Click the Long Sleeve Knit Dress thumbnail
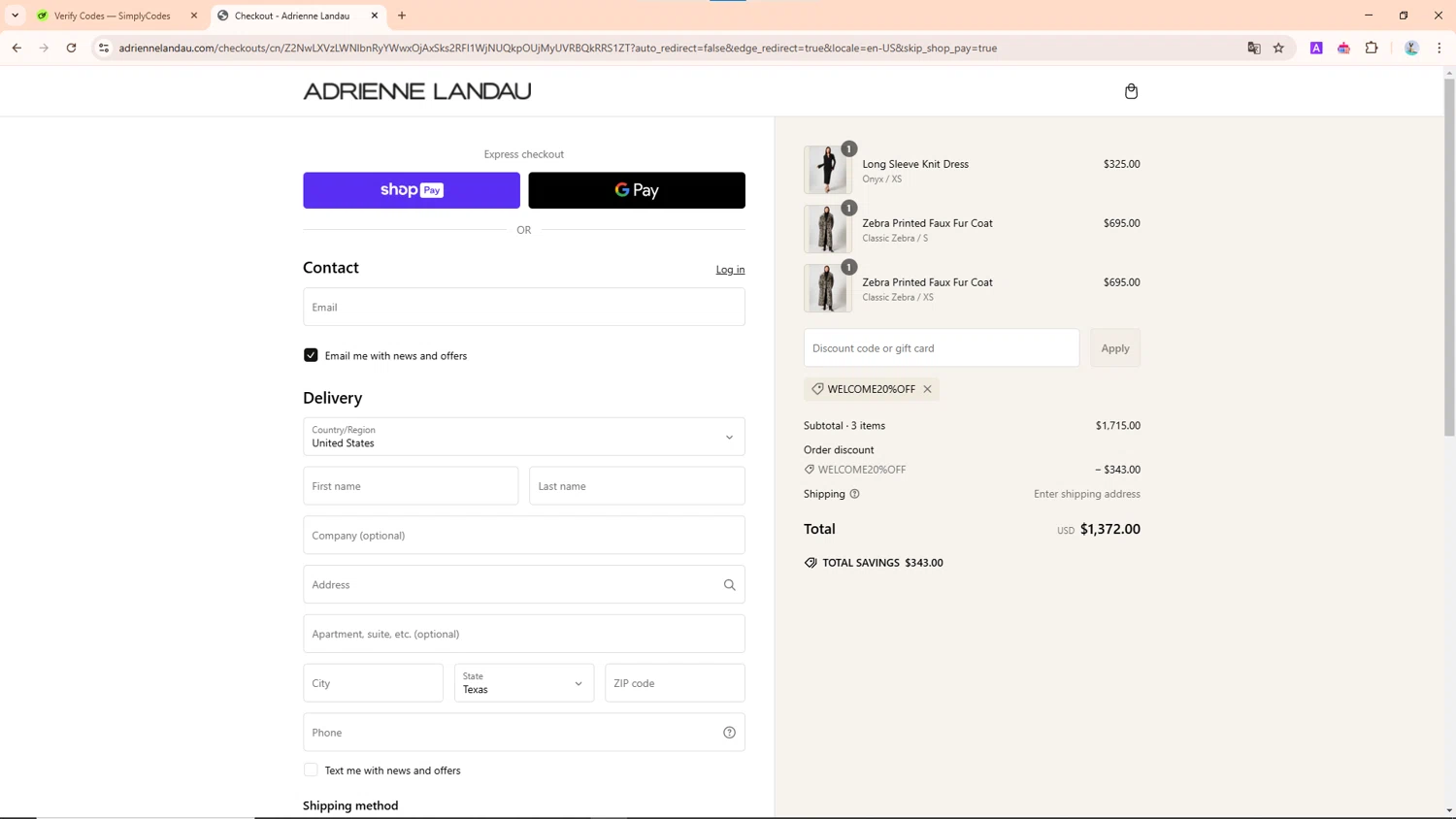Viewport: 1456px width, 819px height. pyautogui.click(x=827, y=170)
